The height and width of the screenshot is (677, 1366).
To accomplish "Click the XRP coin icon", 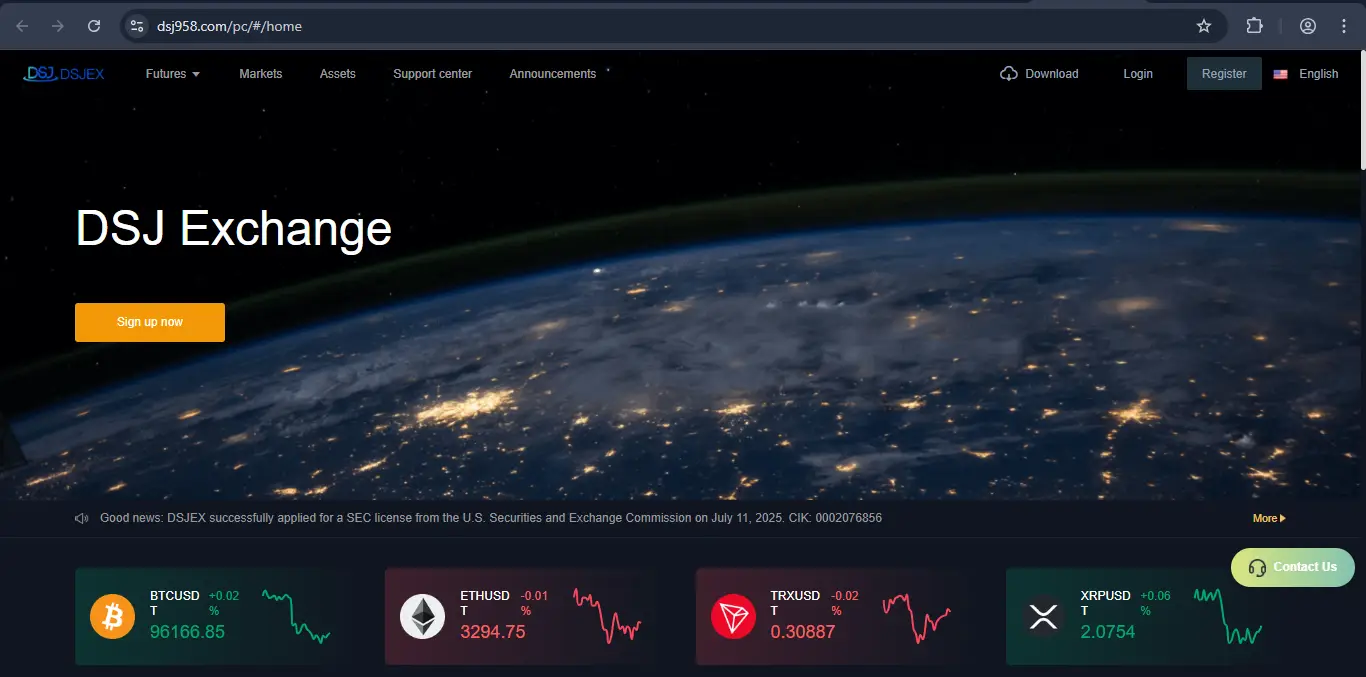I will pyautogui.click(x=1043, y=616).
